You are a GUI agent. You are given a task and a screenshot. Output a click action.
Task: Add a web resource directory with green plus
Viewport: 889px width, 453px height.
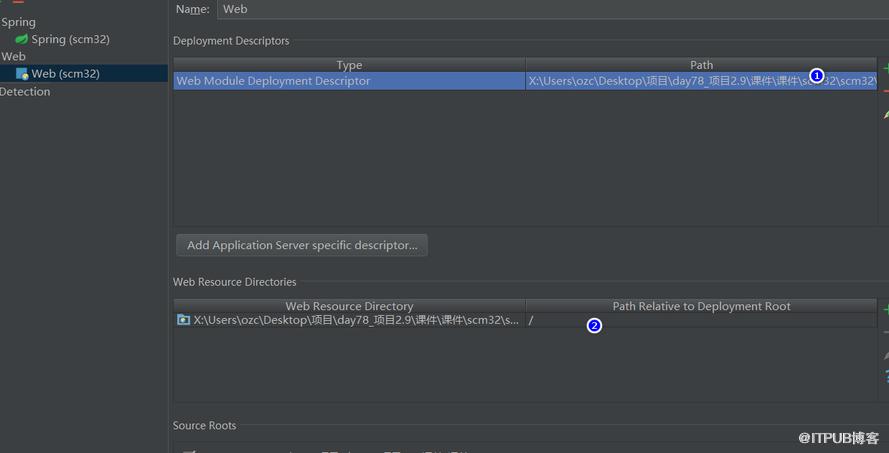(886, 310)
